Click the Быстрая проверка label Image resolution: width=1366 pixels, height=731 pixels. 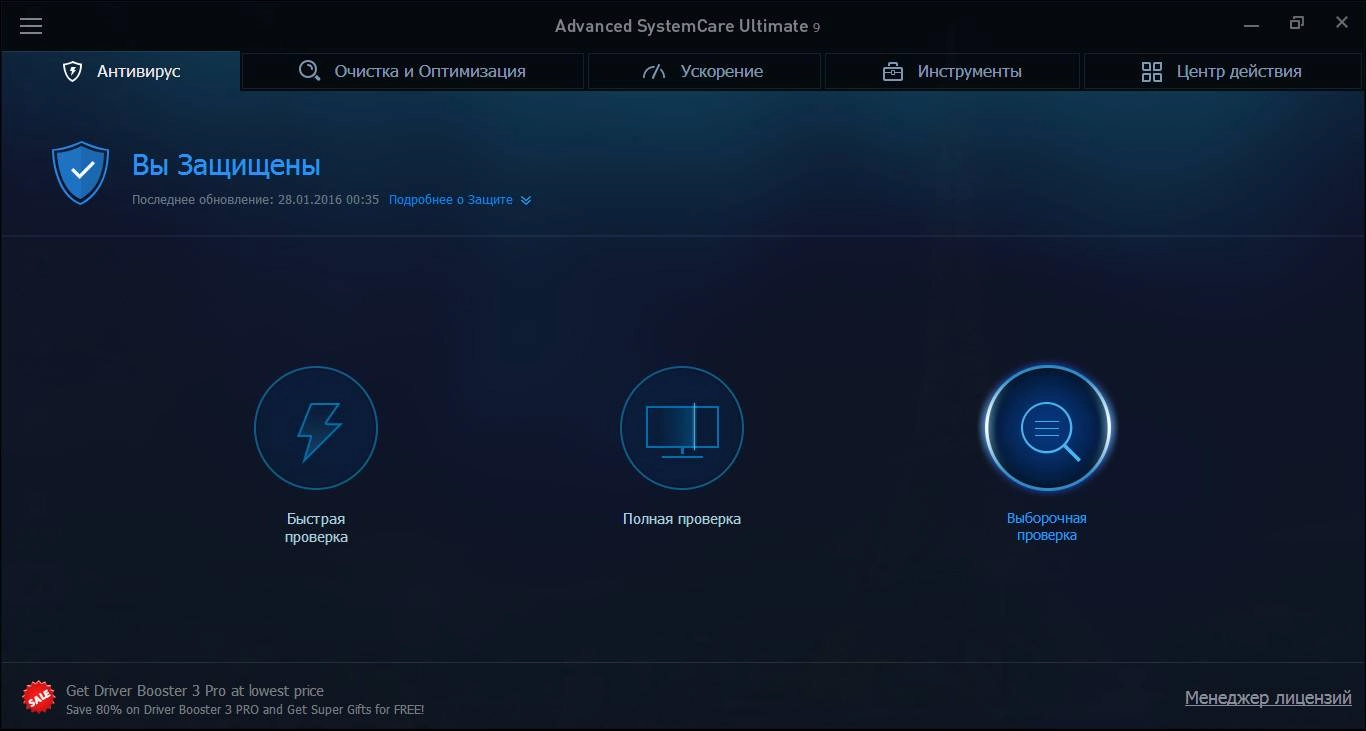[x=316, y=528]
